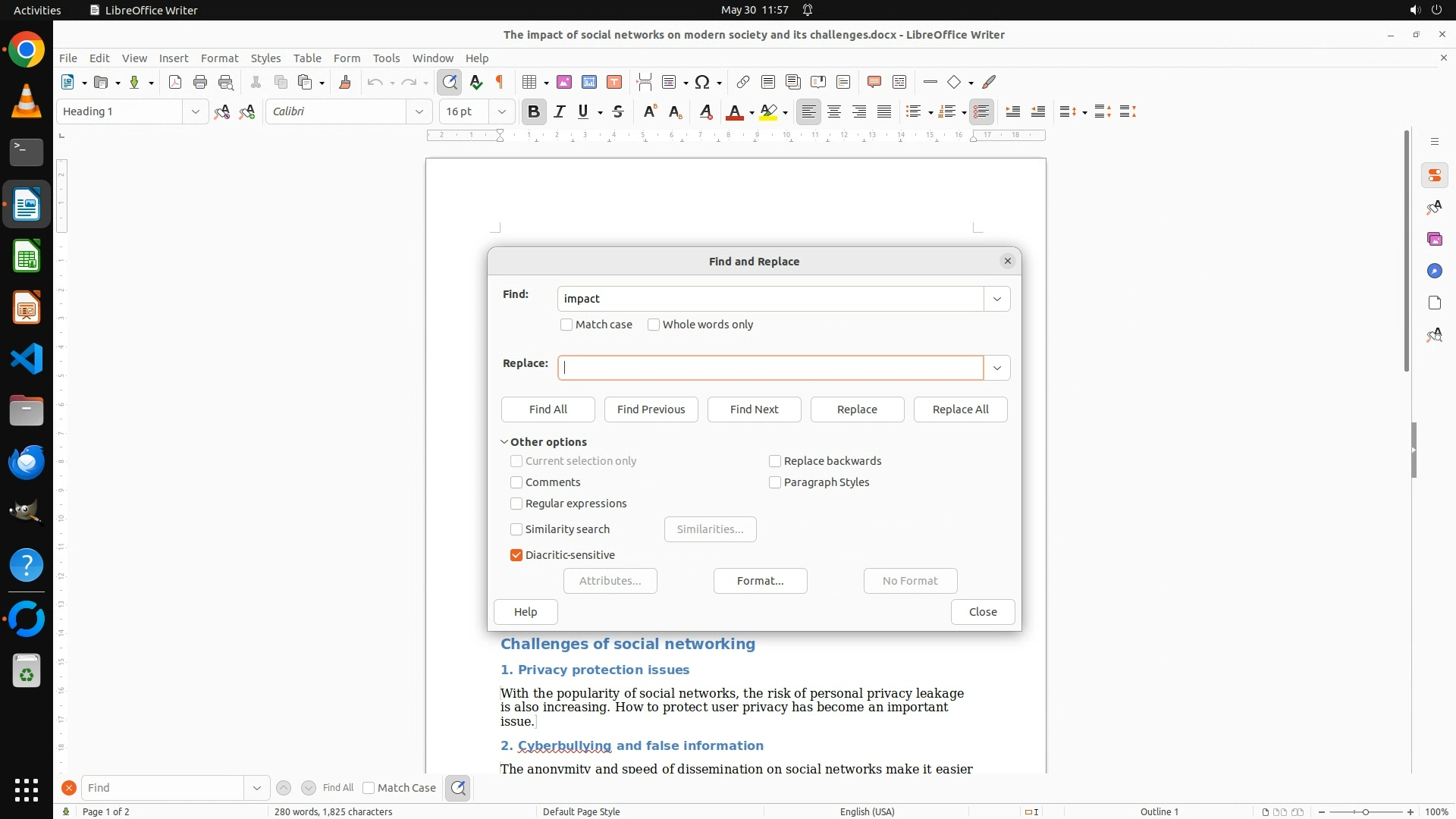Expand the paragraph style Heading 1 dropdown
This screenshot has height=819, width=1456.
pyautogui.click(x=195, y=111)
